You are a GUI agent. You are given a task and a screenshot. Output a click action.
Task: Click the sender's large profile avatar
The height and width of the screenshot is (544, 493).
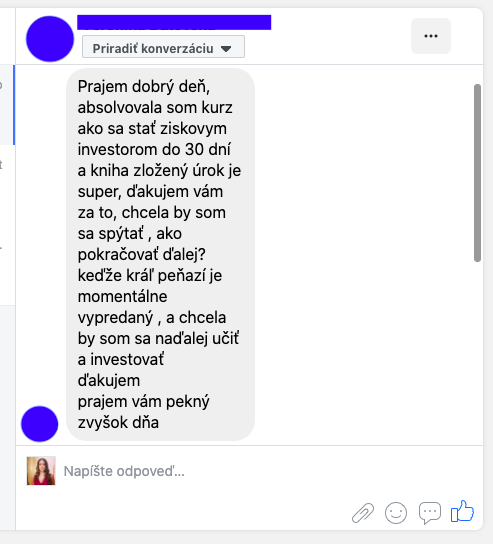[x=50, y=39]
